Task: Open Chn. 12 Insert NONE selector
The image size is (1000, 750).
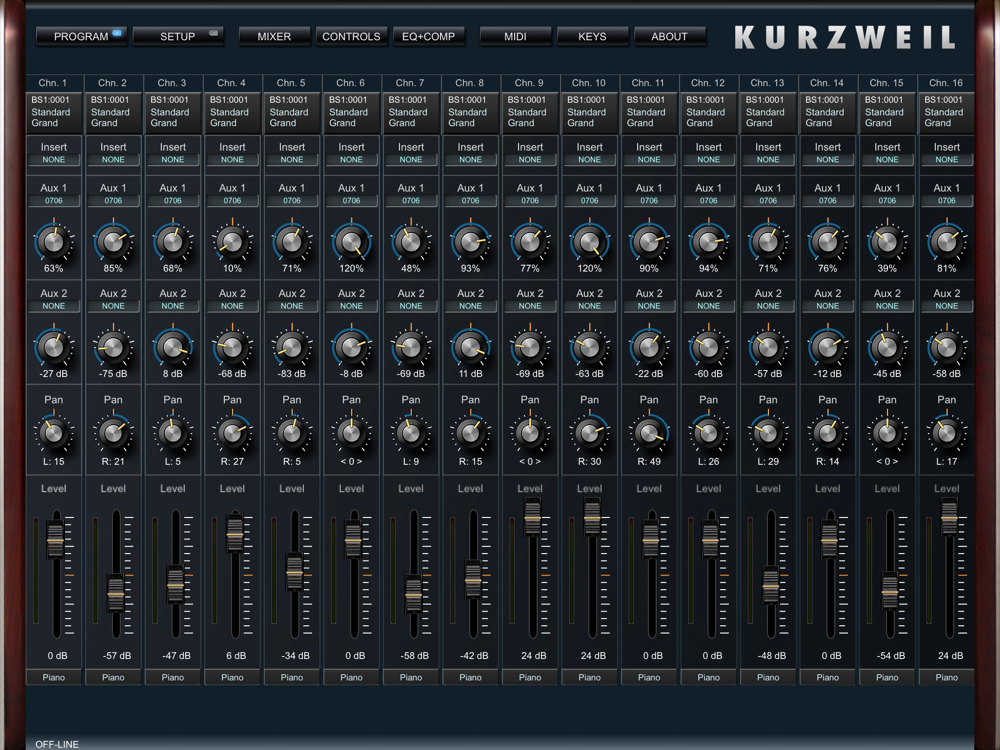Action: coord(709,159)
